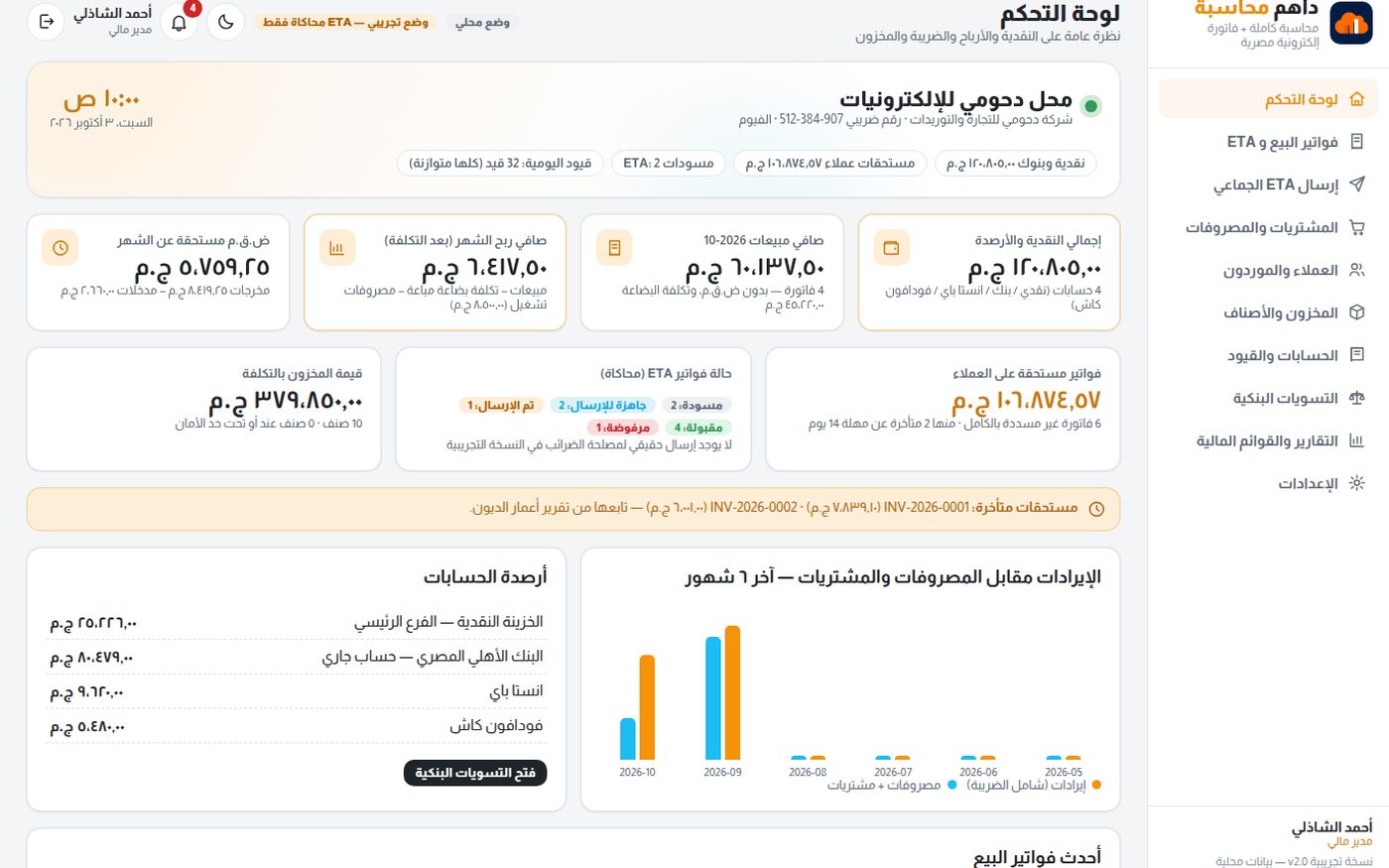Click قيود اليومية 32 قيد chip
The height and width of the screenshot is (868, 1389).
tap(500, 163)
